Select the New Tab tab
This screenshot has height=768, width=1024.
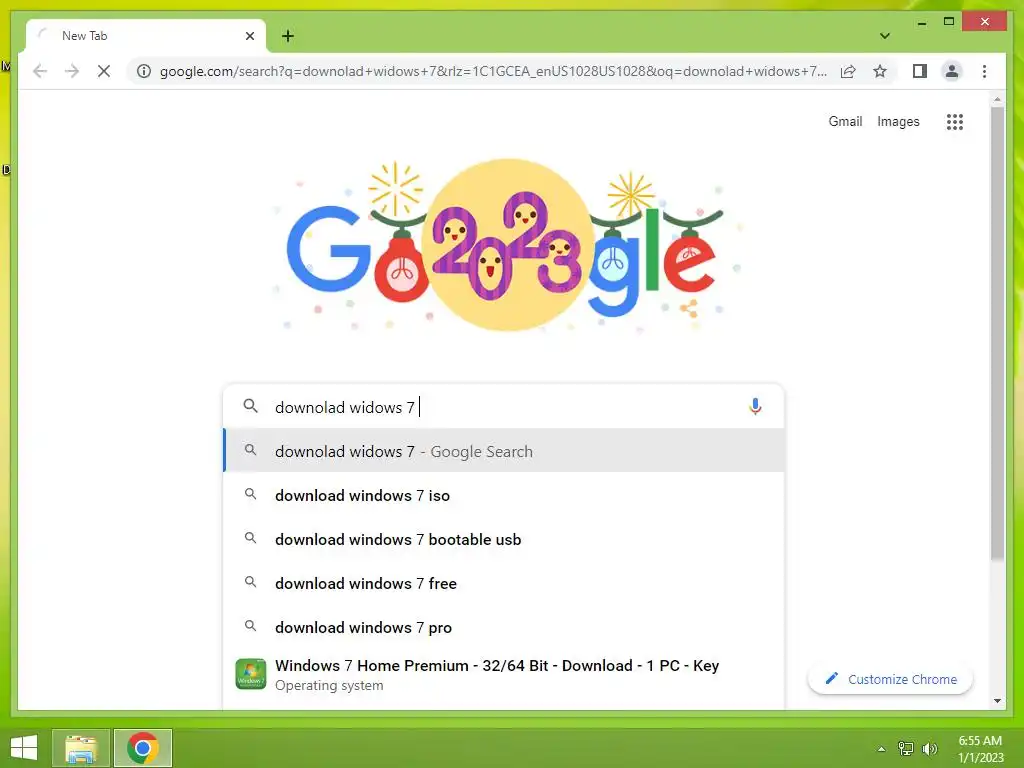point(145,36)
